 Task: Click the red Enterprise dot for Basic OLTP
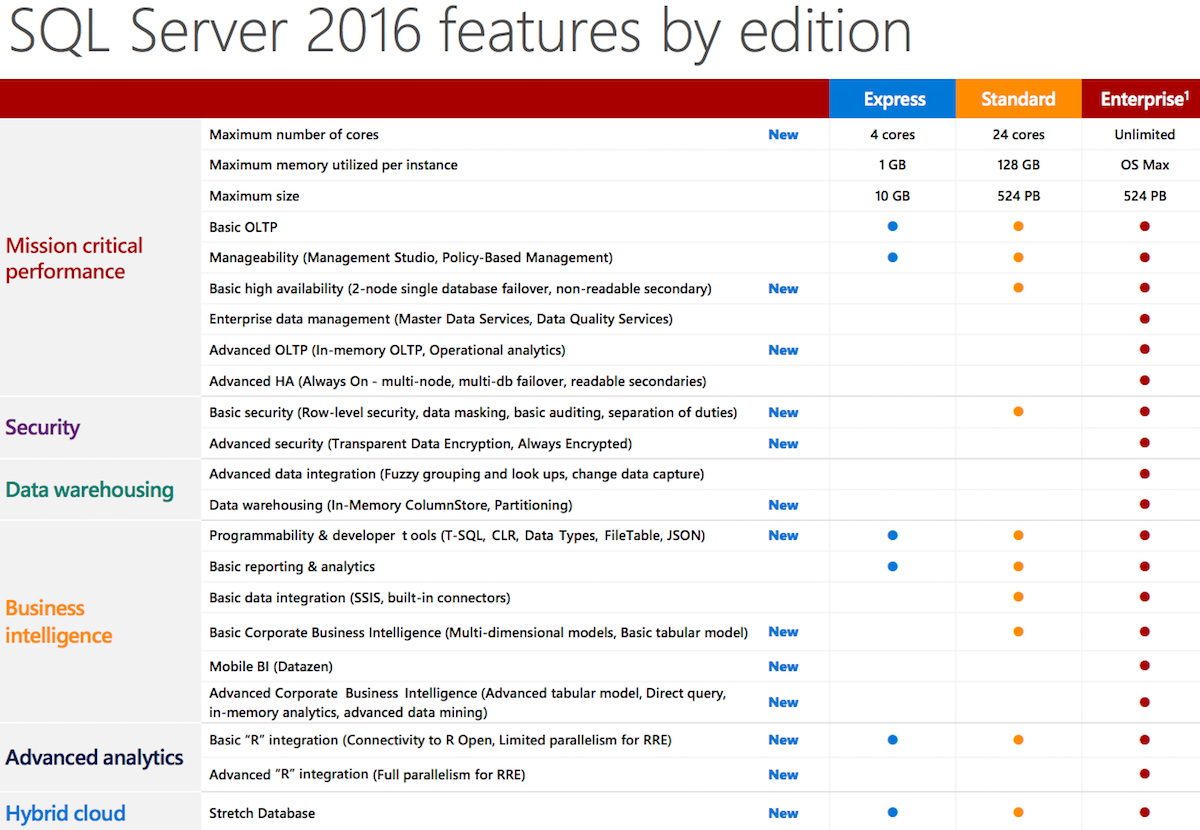click(x=1144, y=226)
